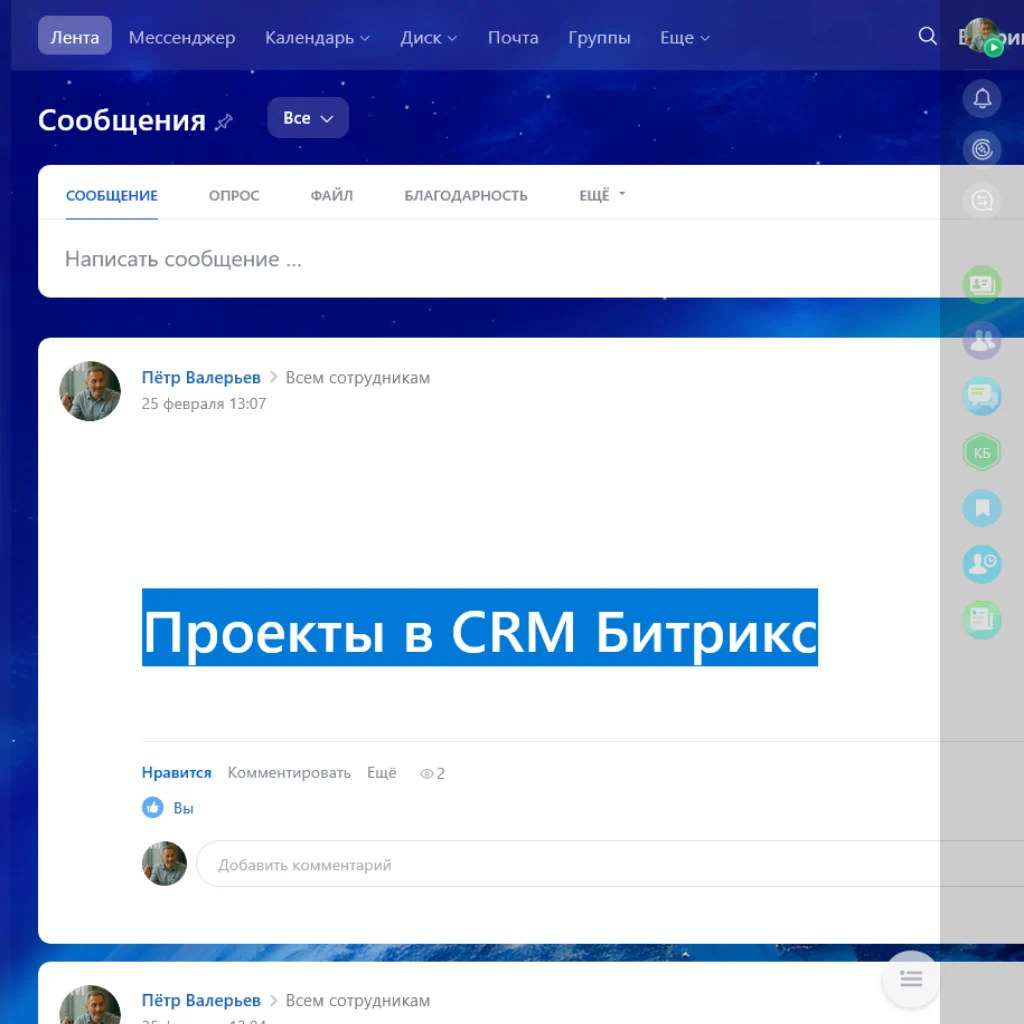Open Почта from the top menu
Screen dimensions: 1024x1024
[513, 38]
